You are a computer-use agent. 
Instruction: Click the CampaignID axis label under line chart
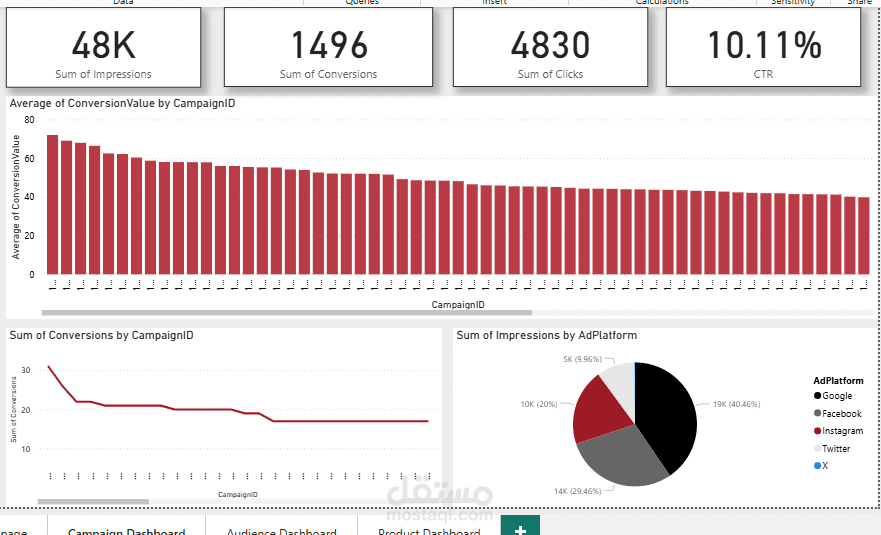(x=238, y=495)
